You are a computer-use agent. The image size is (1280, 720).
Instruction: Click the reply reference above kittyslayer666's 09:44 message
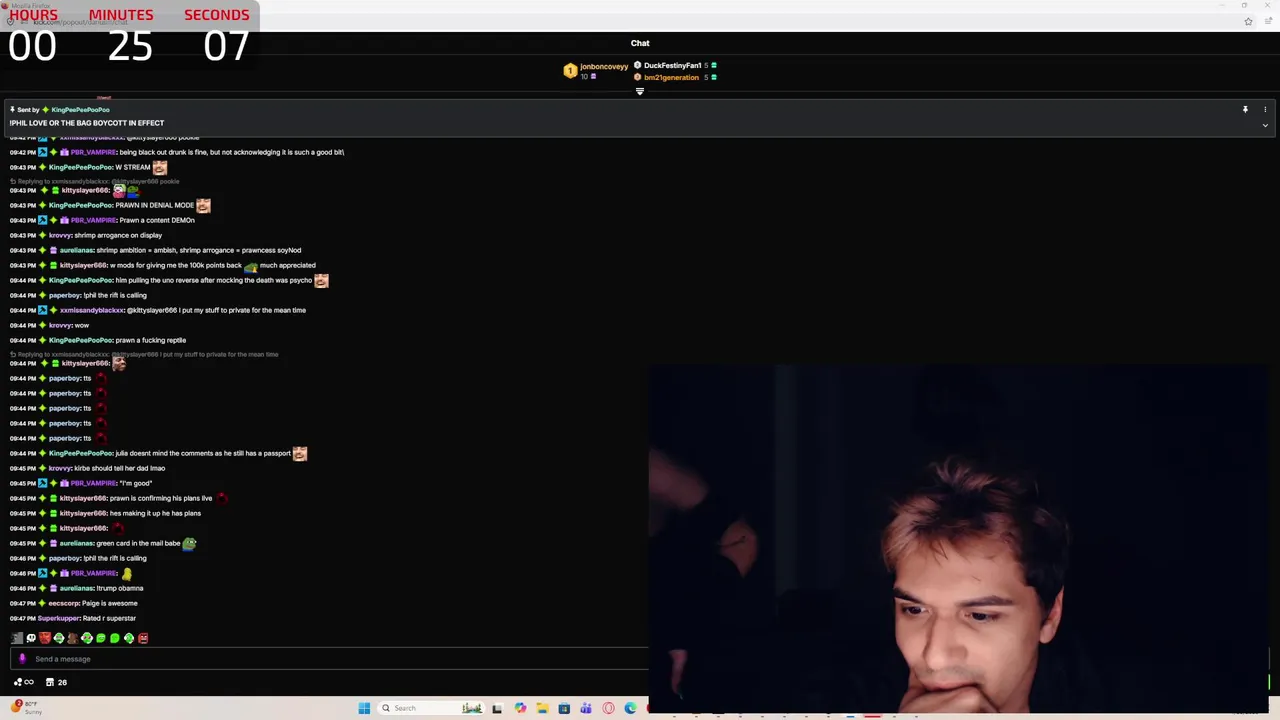click(x=145, y=354)
